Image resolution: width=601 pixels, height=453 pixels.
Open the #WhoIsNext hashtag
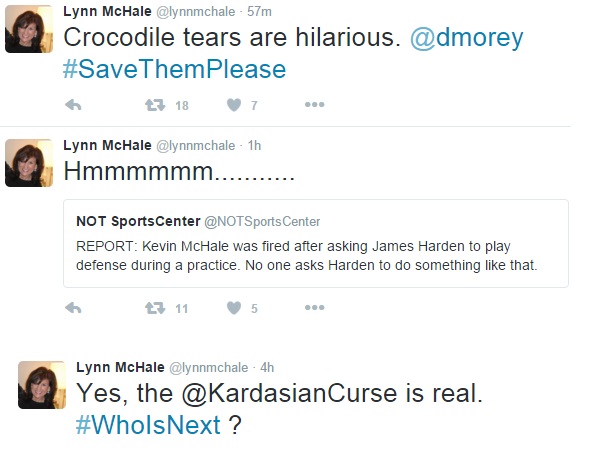click(x=148, y=425)
